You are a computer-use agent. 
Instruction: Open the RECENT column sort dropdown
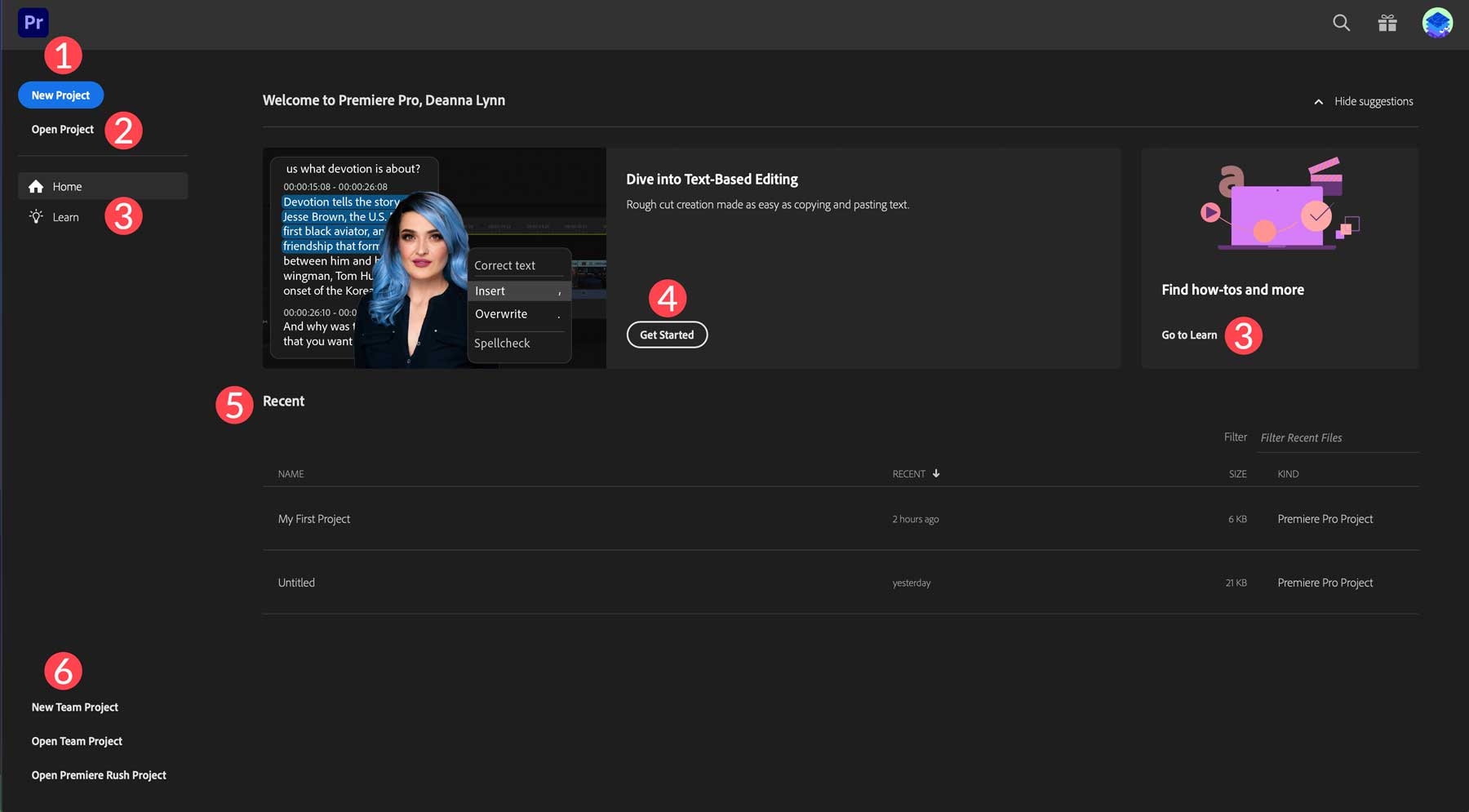[x=910, y=473]
